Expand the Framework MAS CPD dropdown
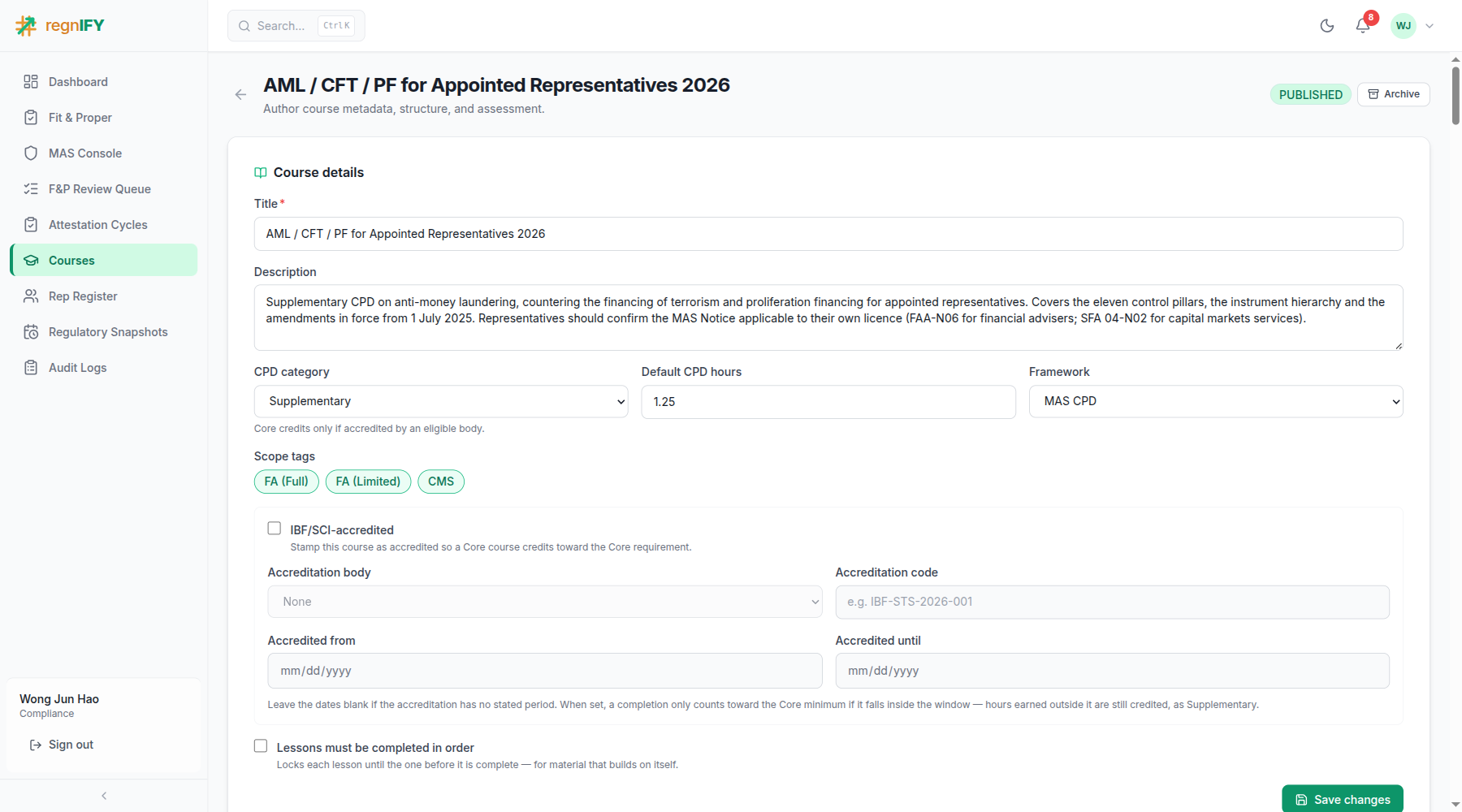Screen dimensions: 1462x812 pyautogui.click(x=1216, y=402)
